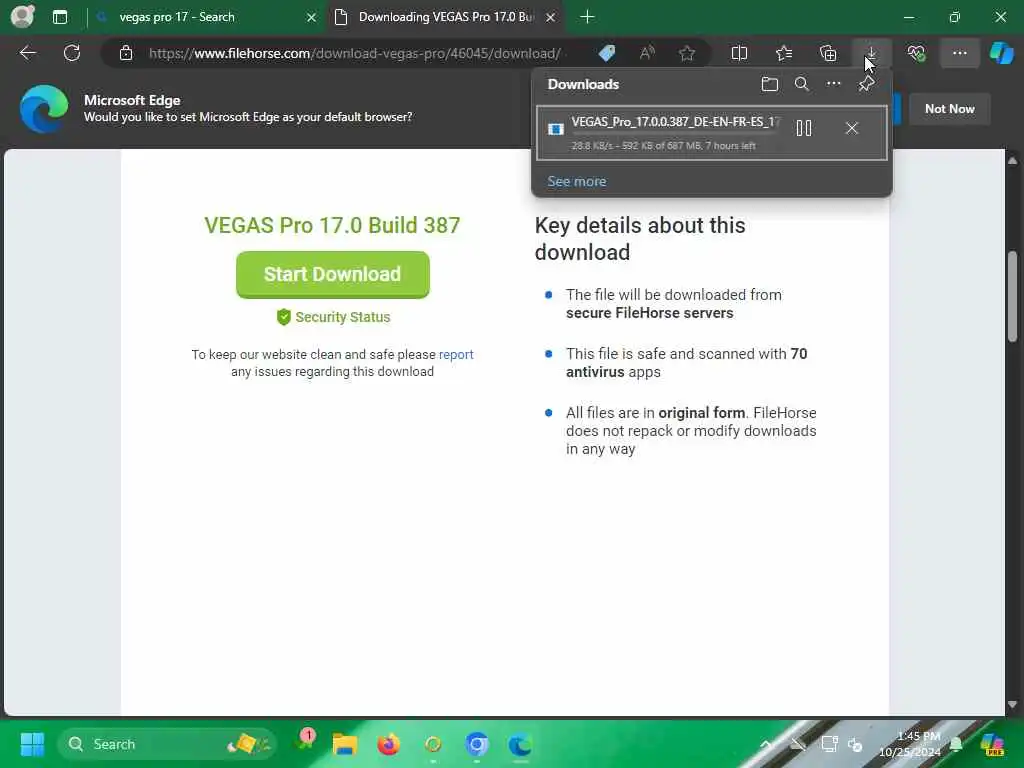Activate the Read aloud icon

647,53
